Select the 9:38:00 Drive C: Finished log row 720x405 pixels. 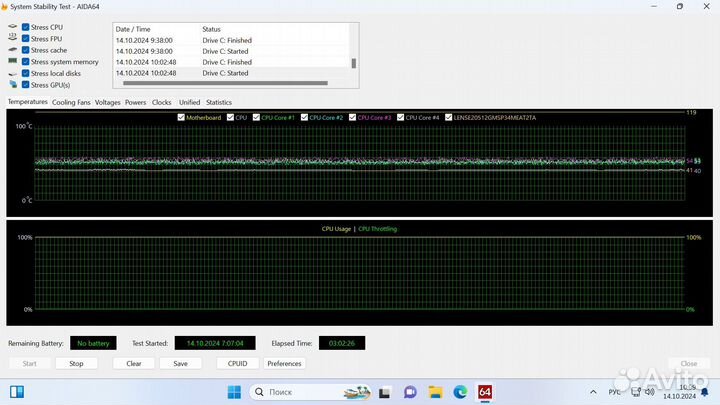(x=231, y=40)
